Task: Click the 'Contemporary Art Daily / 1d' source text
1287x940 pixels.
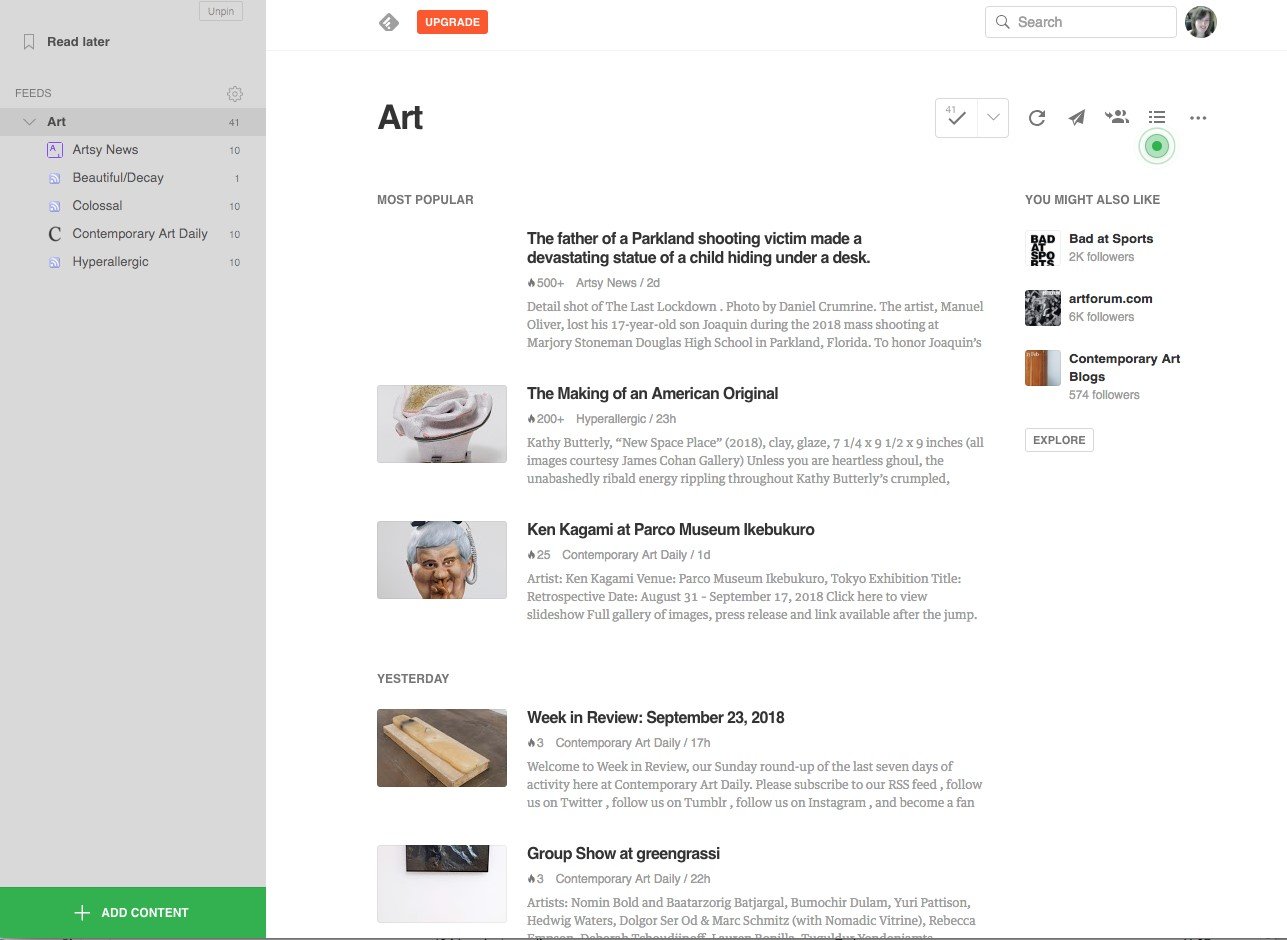Action: [636, 555]
